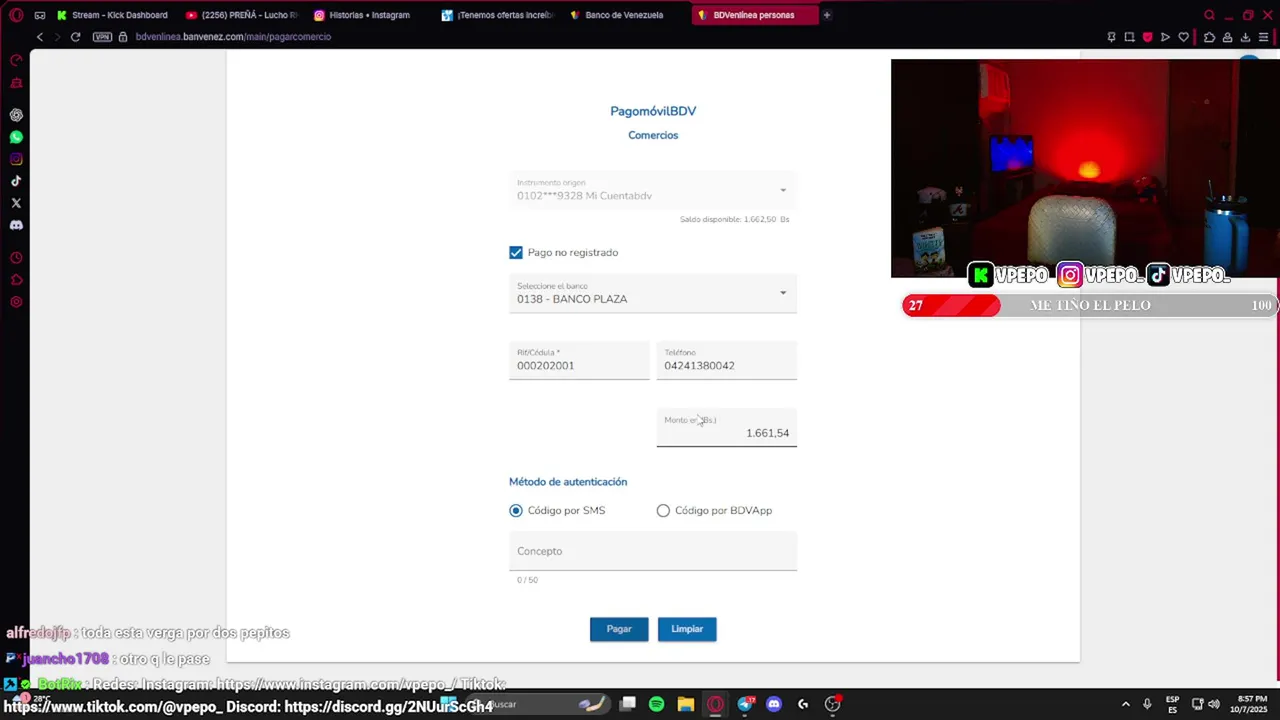Open Task View from the taskbar

coord(627,704)
